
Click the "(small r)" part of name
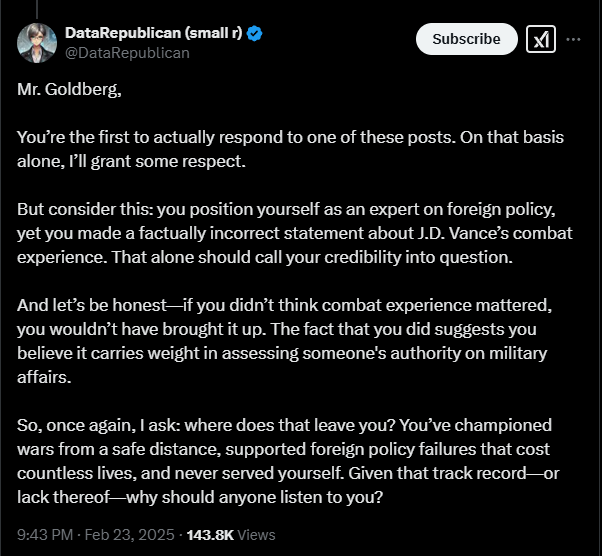click(213, 33)
